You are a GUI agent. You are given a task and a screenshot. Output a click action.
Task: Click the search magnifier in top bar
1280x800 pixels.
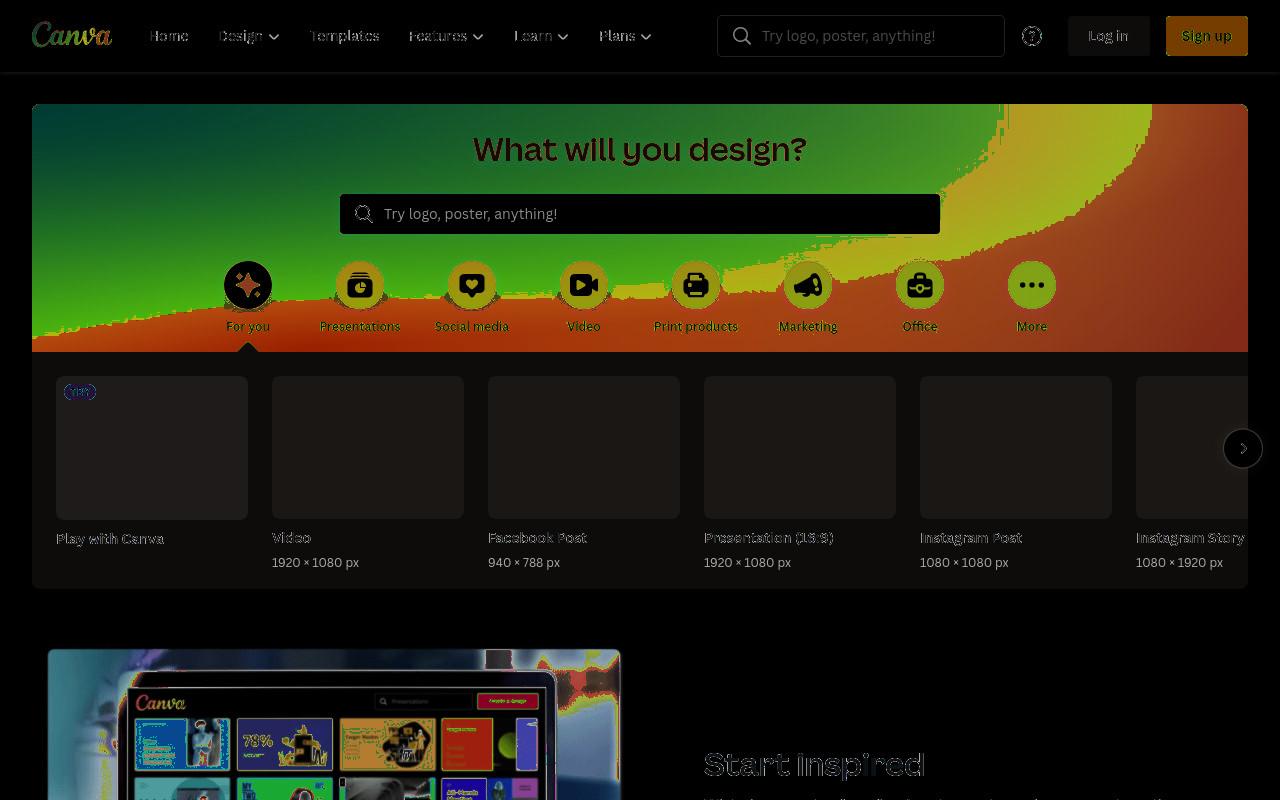coord(742,36)
